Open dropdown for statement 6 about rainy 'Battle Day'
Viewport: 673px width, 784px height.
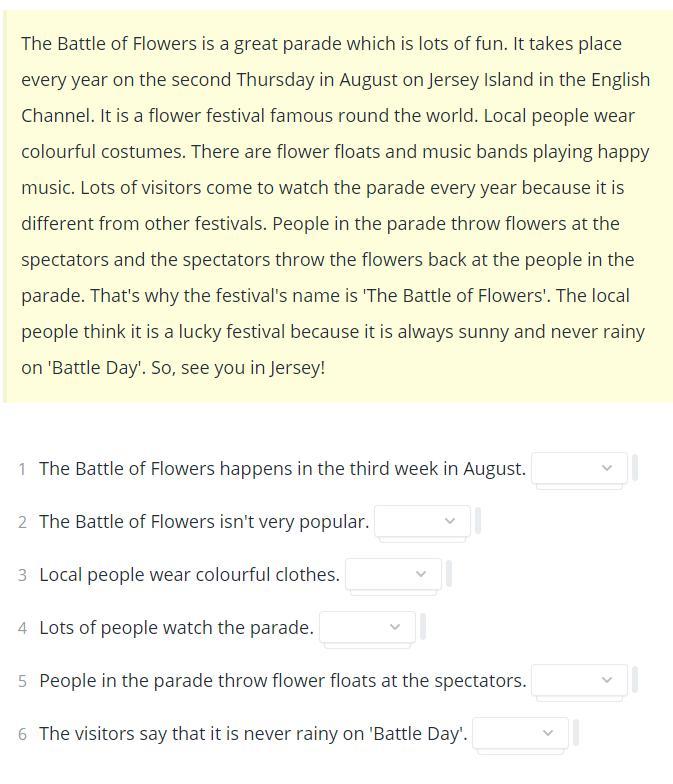[x=520, y=734]
